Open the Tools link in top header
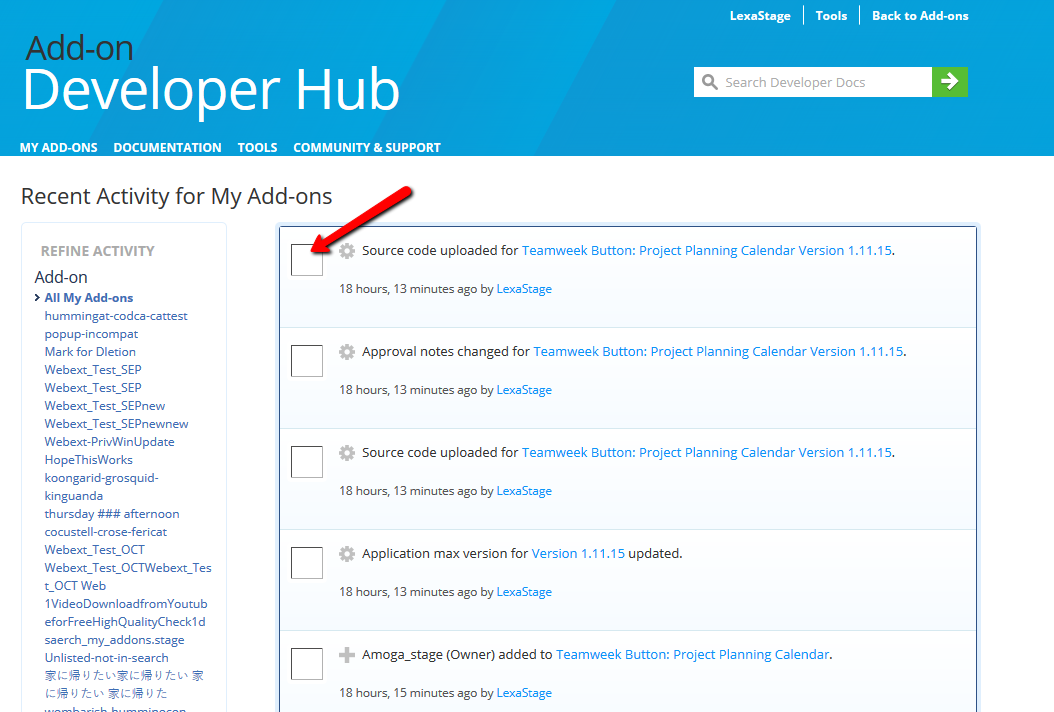 [x=832, y=15]
